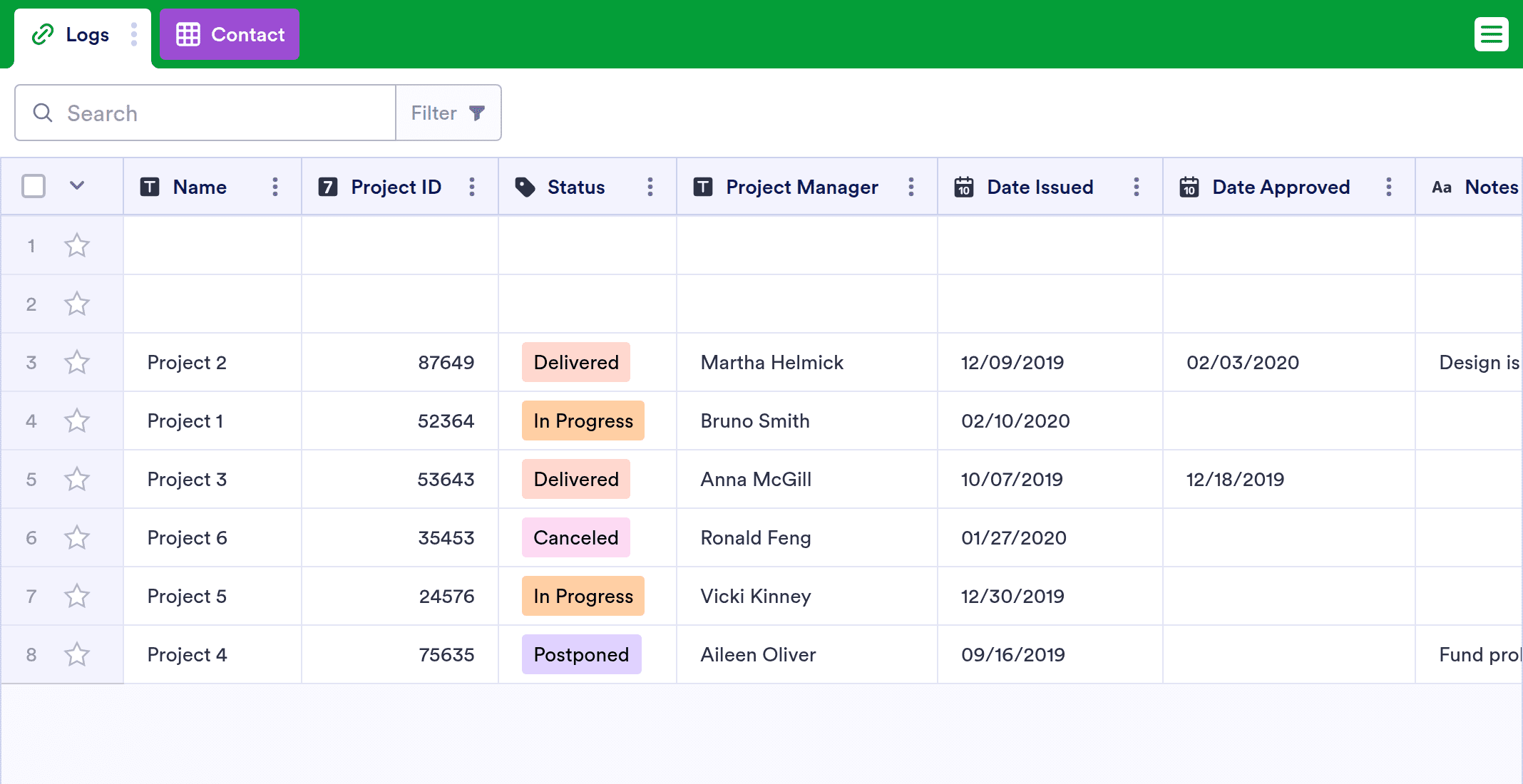Open Project Manager column options dots
The width and height of the screenshot is (1523, 784).
coord(911,187)
